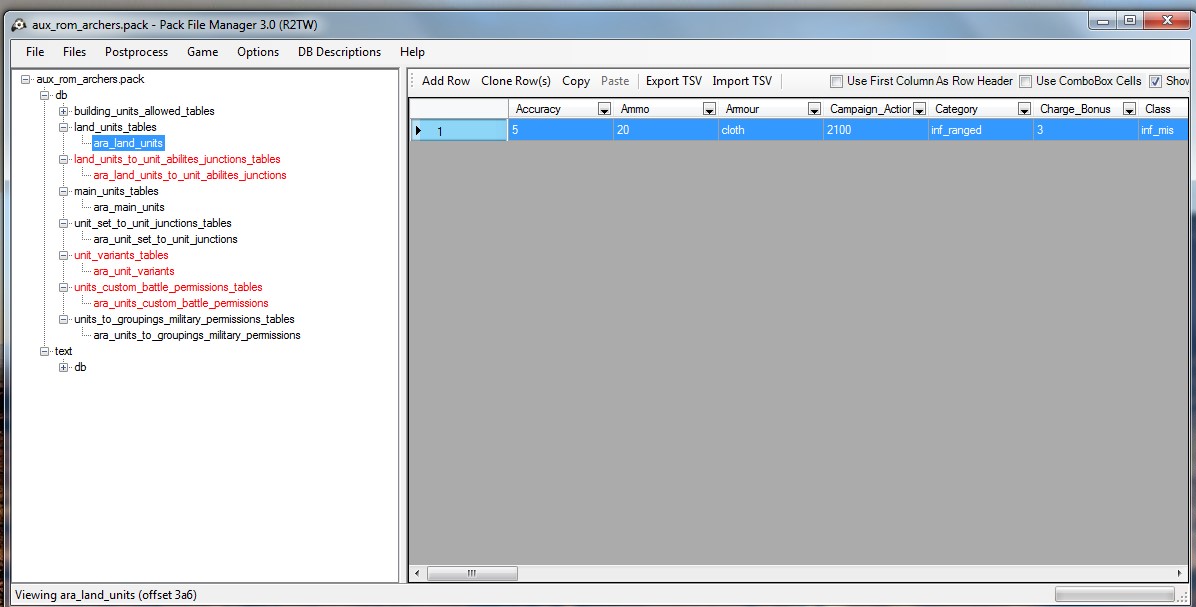The height and width of the screenshot is (607, 1196).
Task: Enable Use ComboBox Cells checkbox
Action: (1025, 81)
